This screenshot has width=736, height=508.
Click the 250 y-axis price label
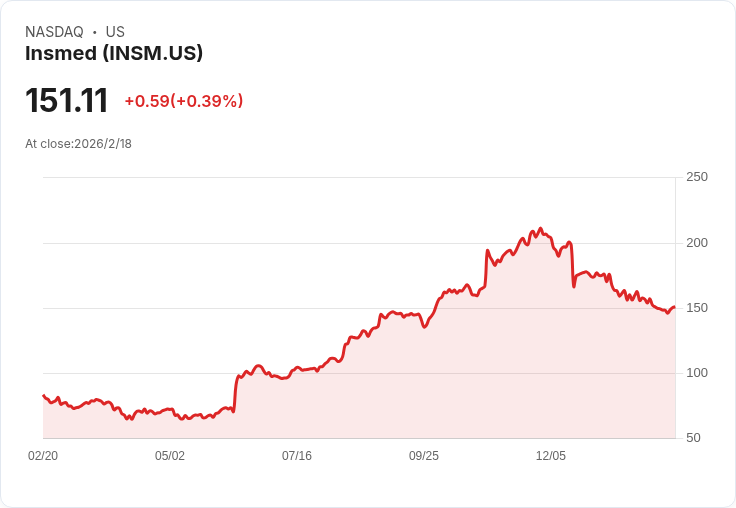pos(697,177)
